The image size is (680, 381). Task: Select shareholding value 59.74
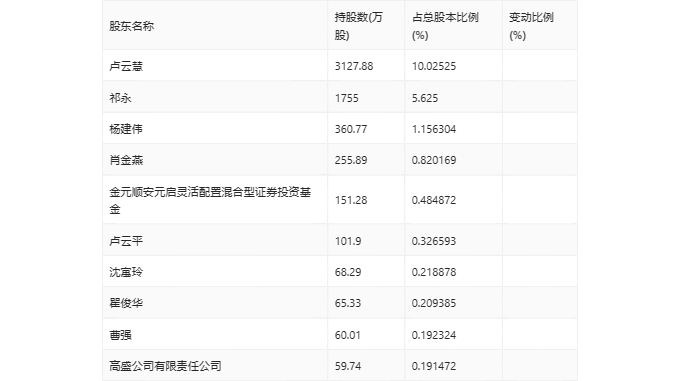[x=348, y=366]
